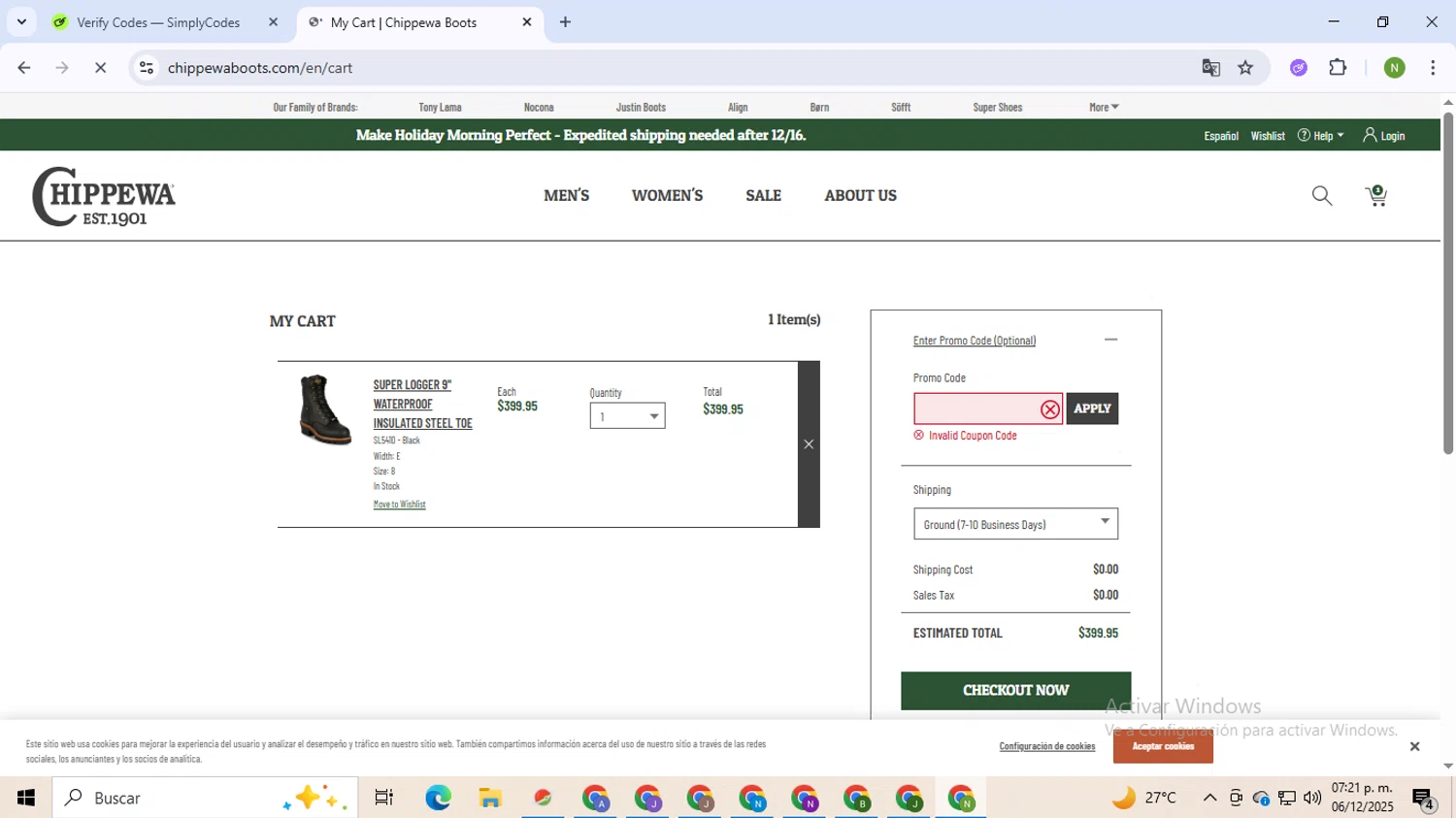Open the Super Logger 9" Waterproof product link
Screen dimensions: 1456x818
tap(422, 404)
